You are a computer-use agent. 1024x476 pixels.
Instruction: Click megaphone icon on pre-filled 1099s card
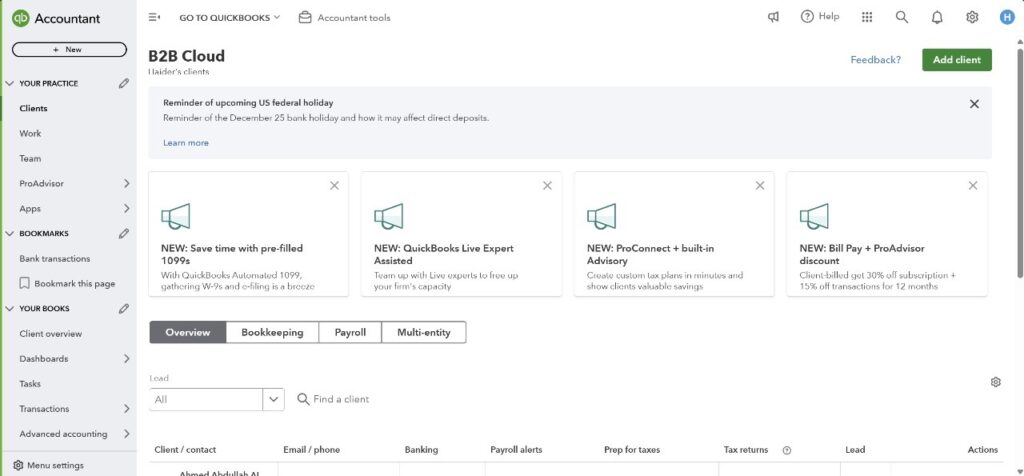176,216
